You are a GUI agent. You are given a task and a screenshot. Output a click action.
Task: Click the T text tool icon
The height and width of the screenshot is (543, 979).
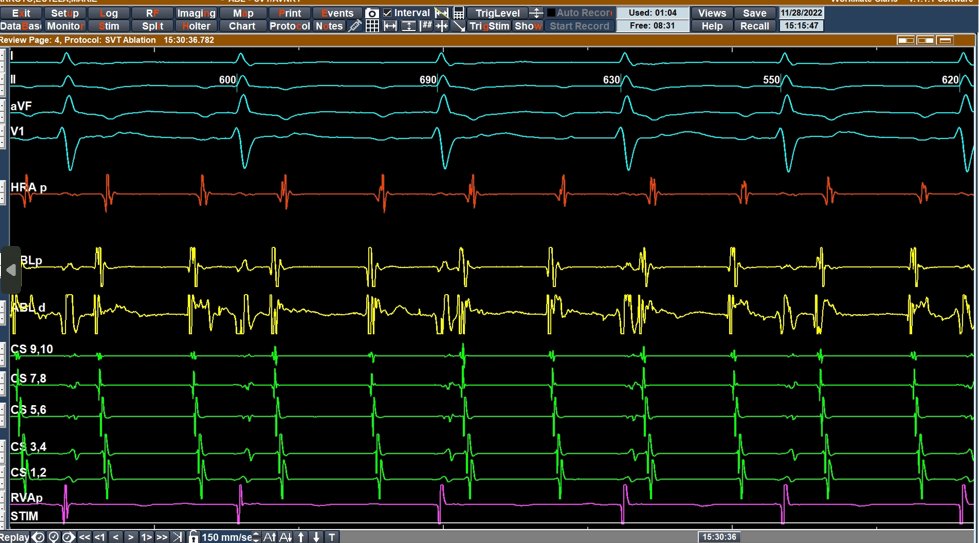pos(332,537)
